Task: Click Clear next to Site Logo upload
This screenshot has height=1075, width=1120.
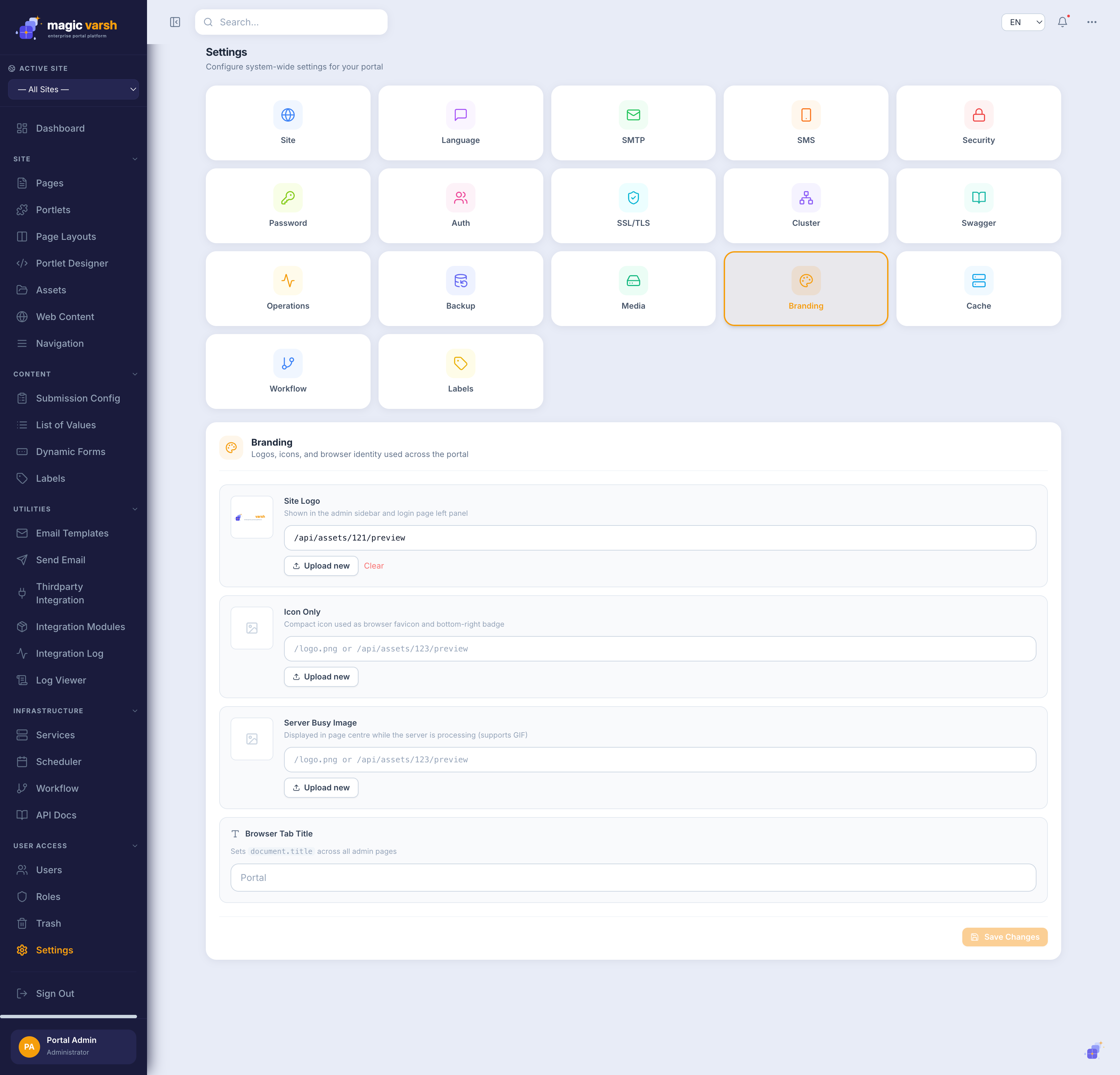Action: tap(374, 566)
